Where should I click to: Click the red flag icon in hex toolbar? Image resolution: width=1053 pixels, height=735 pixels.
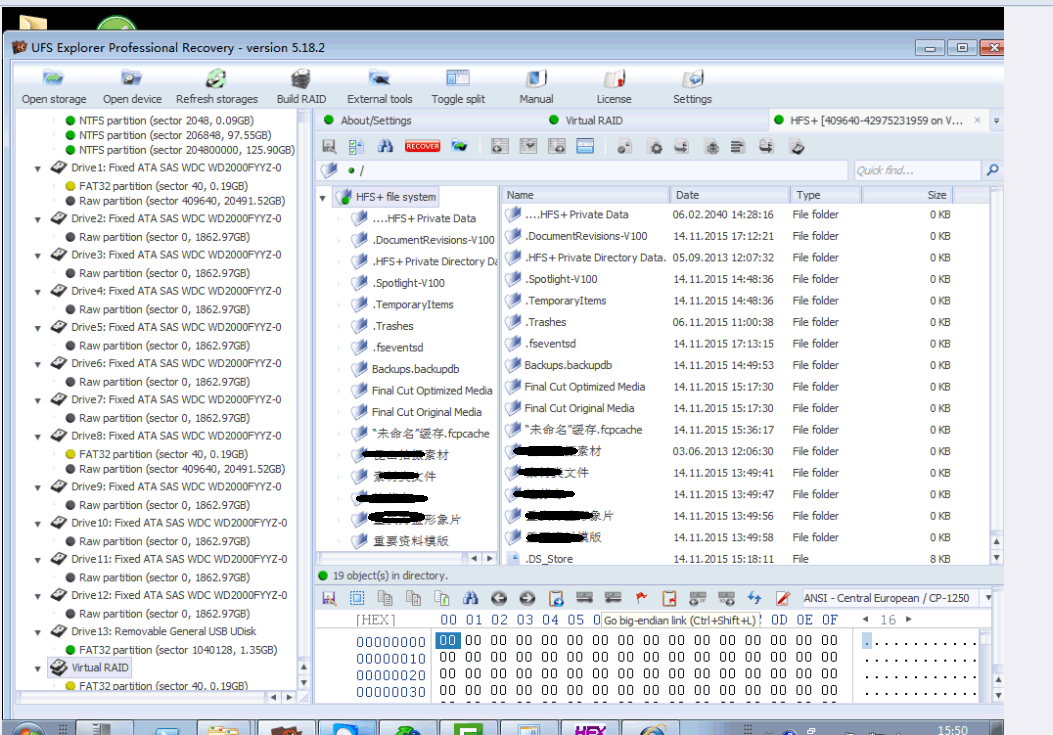point(641,598)
